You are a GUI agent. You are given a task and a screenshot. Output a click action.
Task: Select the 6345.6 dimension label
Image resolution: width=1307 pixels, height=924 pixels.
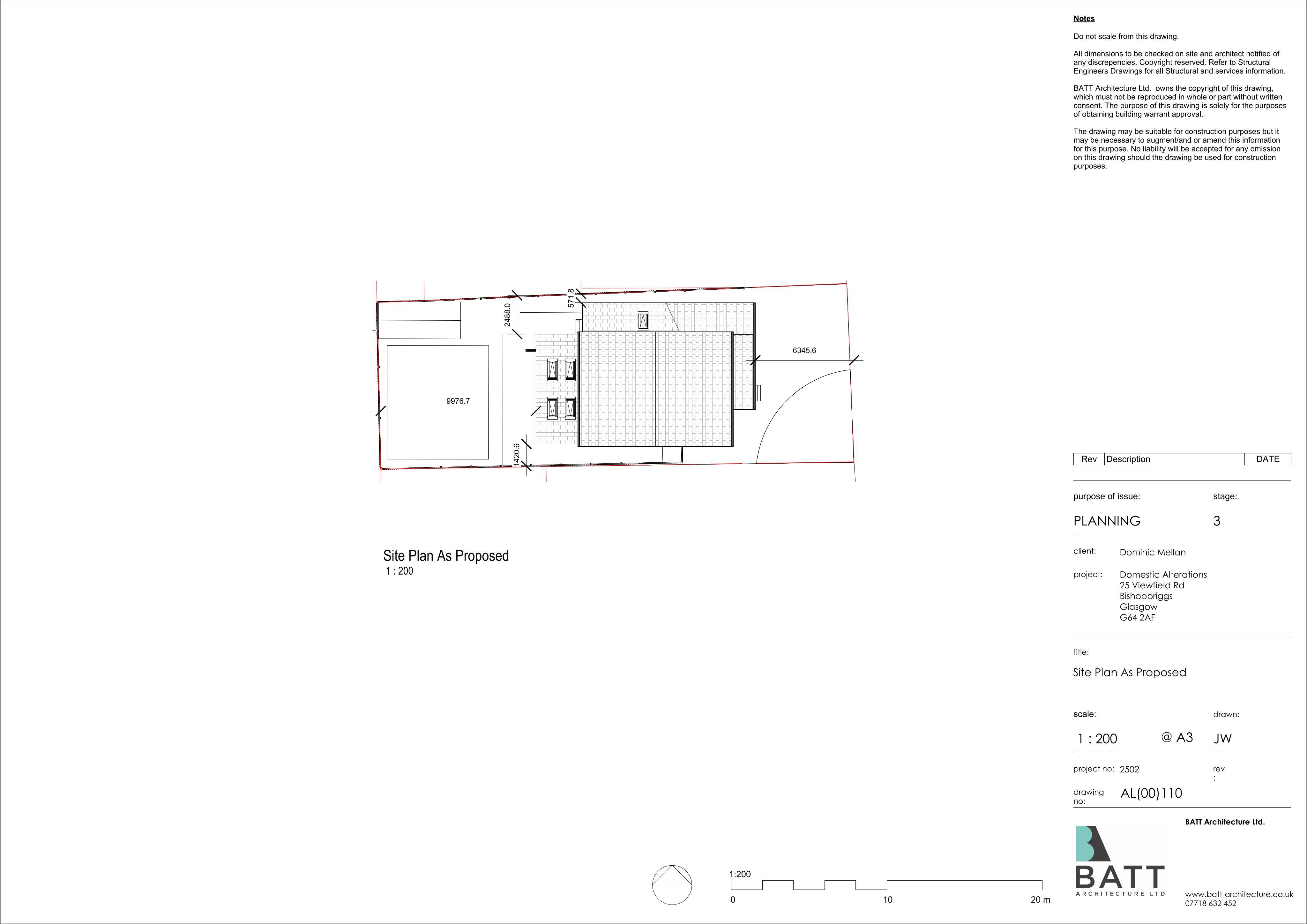804,351
